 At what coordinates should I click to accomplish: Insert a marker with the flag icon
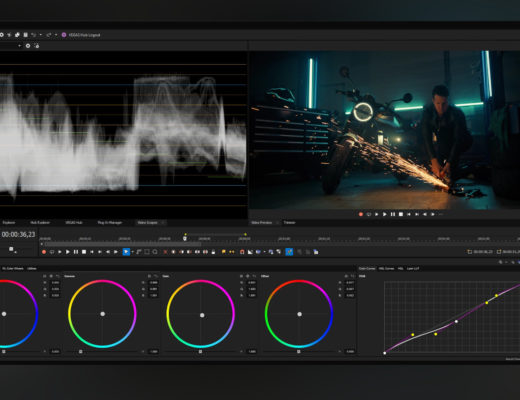223,252
